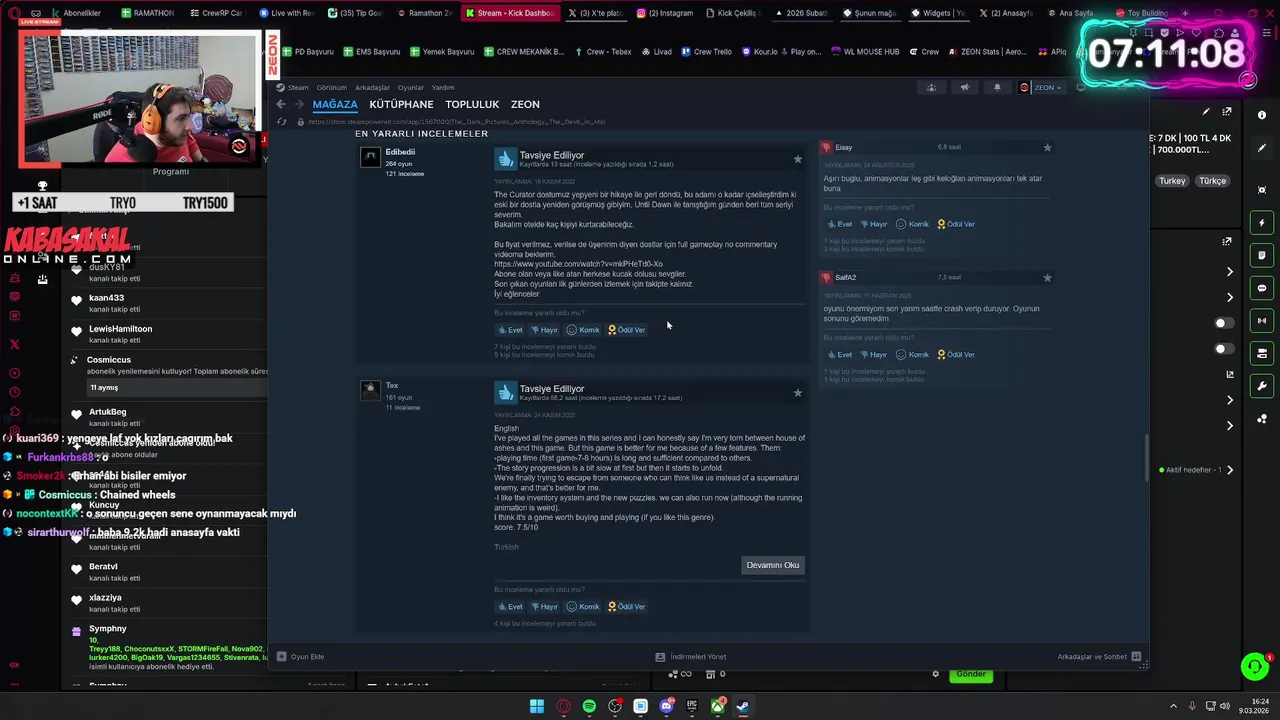Screen dimensions: 1280x720
Task: Open the KÜTÜPHANE tab in Steam
Action: (401, 104)
